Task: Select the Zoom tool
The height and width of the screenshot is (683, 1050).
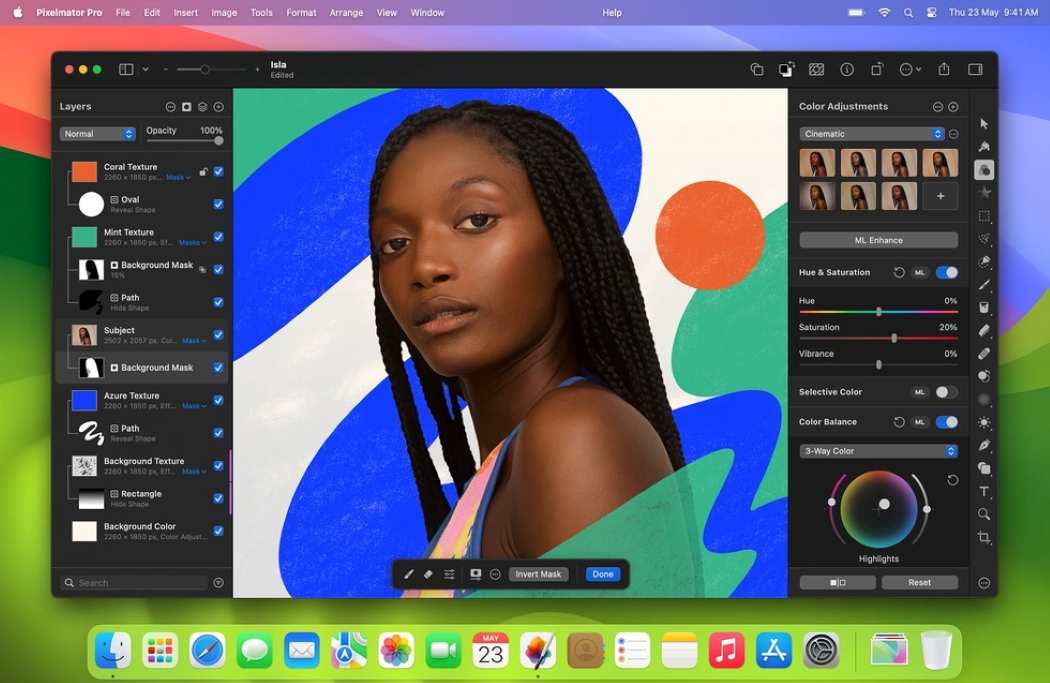Action: (983, 514)
